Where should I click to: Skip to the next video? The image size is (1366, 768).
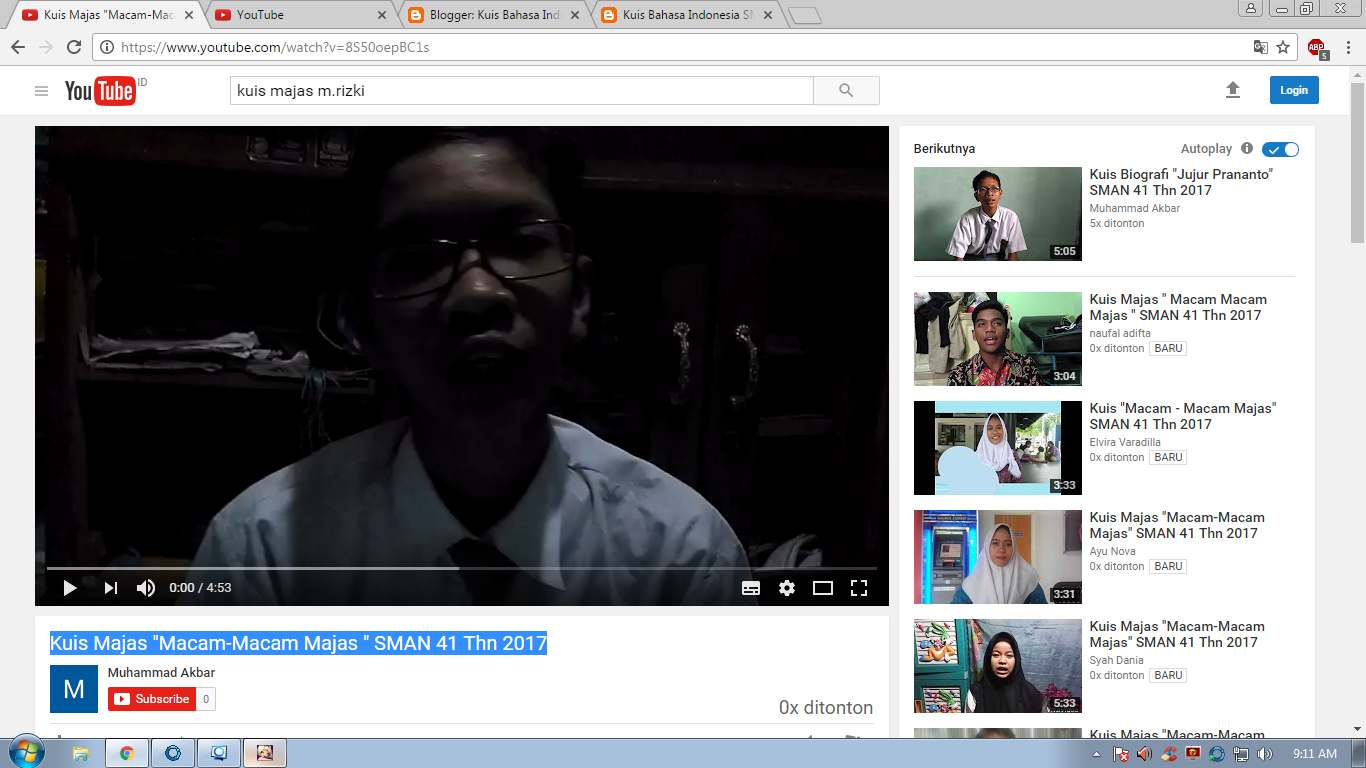tap(110, 588)
